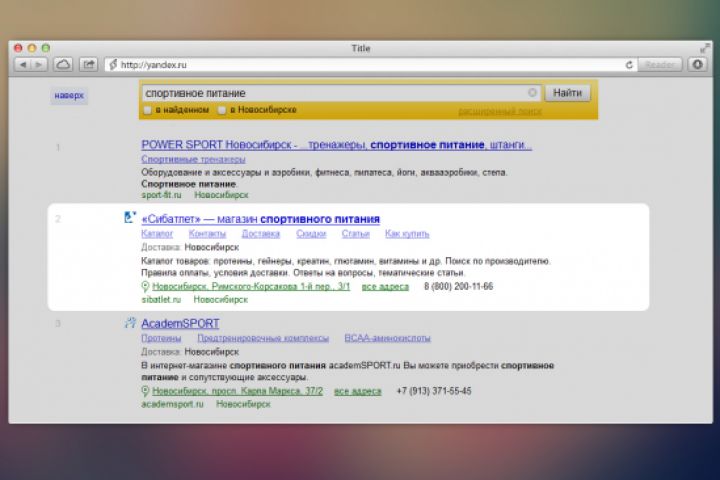Image resolution: width=720 pixels, height=480 pixels.
Task: Click the window title text Title
Action: [361, 48]
